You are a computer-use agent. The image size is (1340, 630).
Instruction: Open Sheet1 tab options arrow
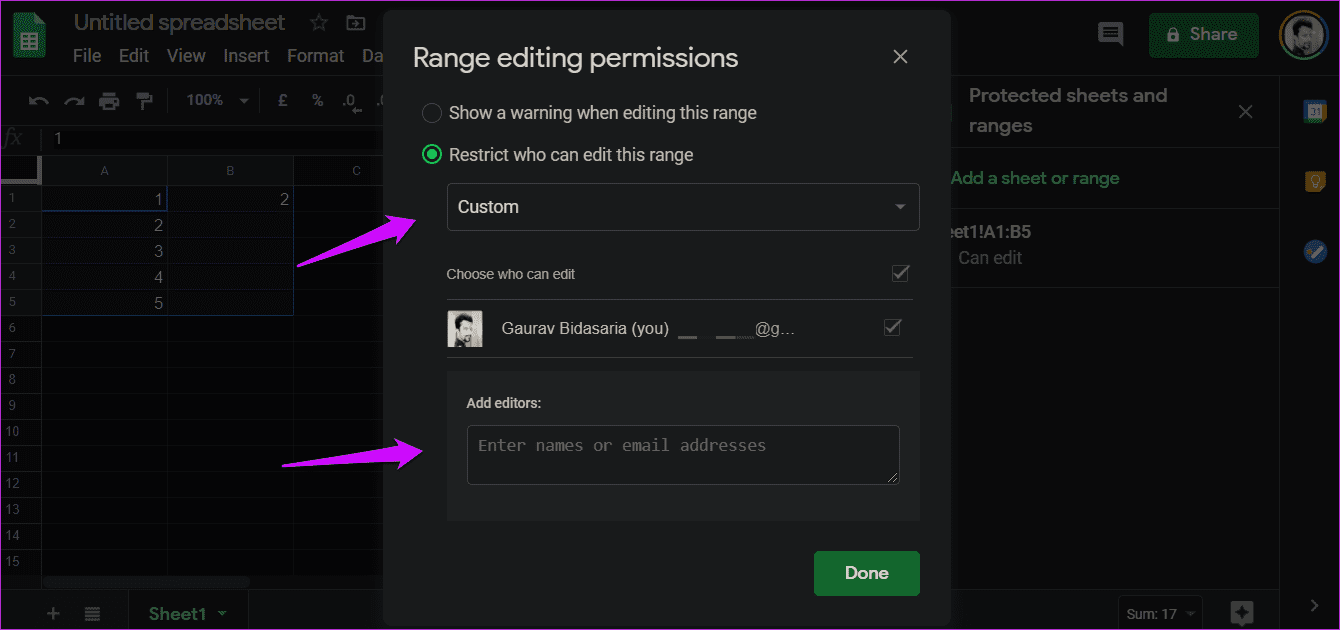tap(222, 613)
